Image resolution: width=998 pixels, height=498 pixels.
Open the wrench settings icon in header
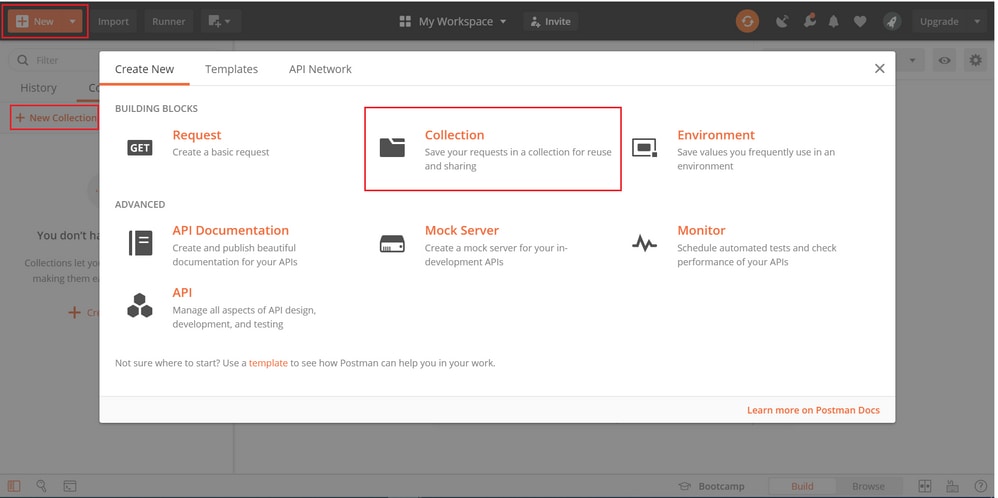[x=809, y=21]
